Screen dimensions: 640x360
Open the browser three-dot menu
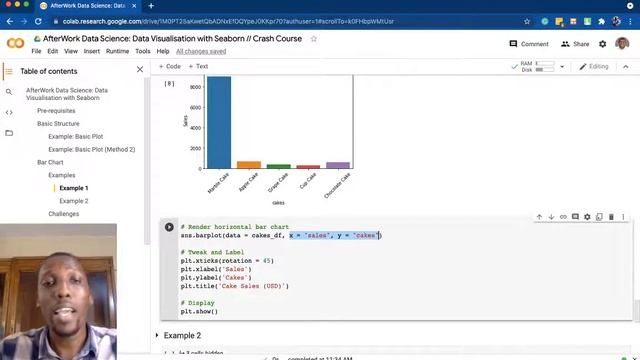coord(631,21)
